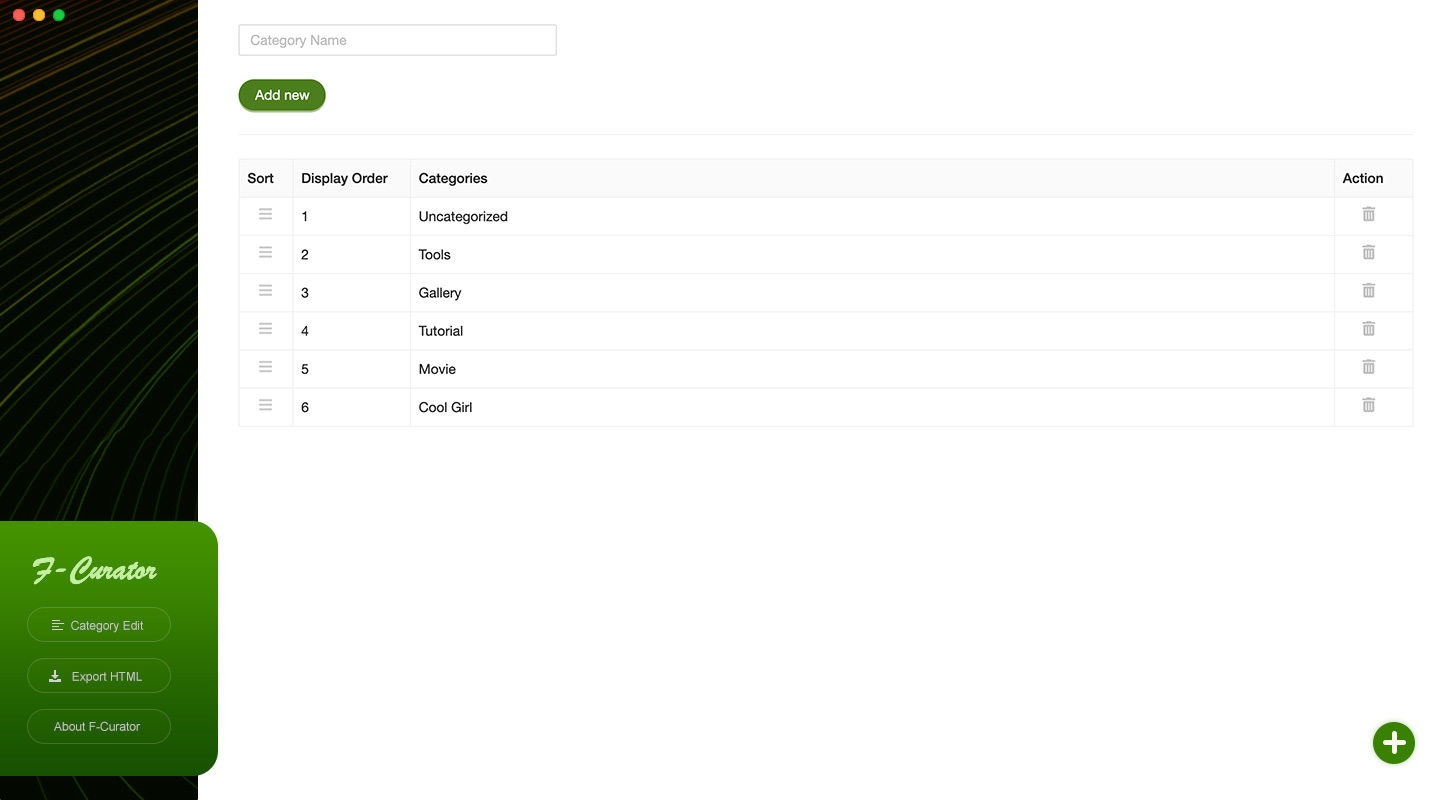Click the green fullscreen window button
Image resolution: width=1440 pixels, height=800 pixels.
[59, 15]
